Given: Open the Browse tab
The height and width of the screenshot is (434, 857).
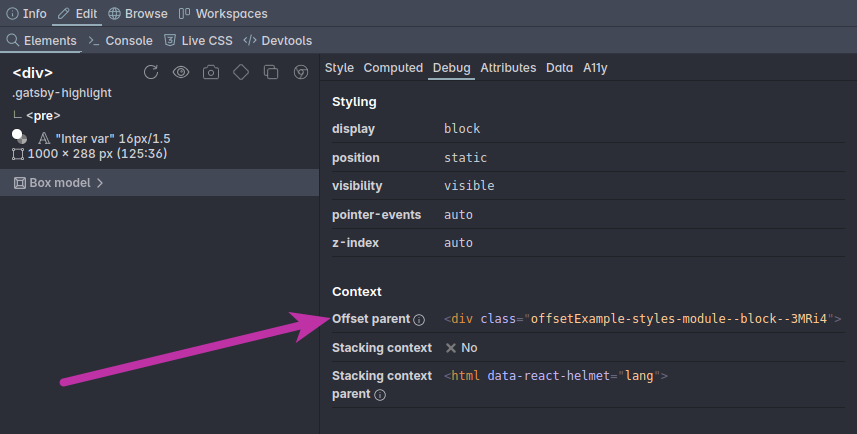Looking at the screenshot, I should pyautogui.click(x=138, y=14).
